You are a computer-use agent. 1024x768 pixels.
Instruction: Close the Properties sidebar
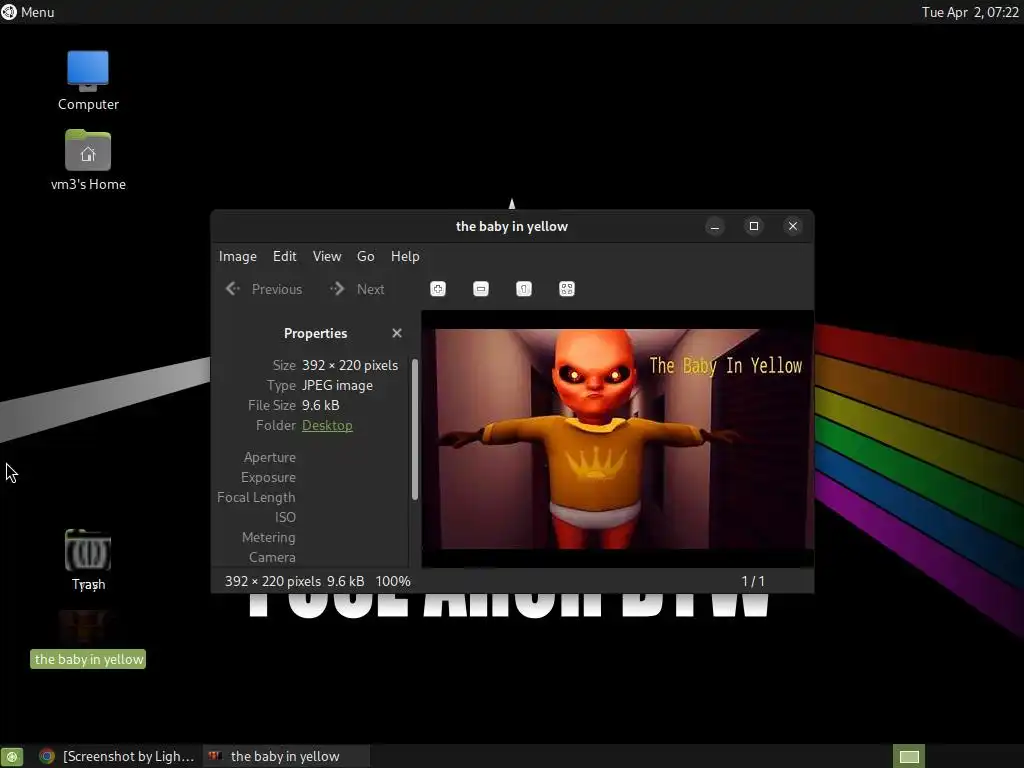click(x=396, y=333)
